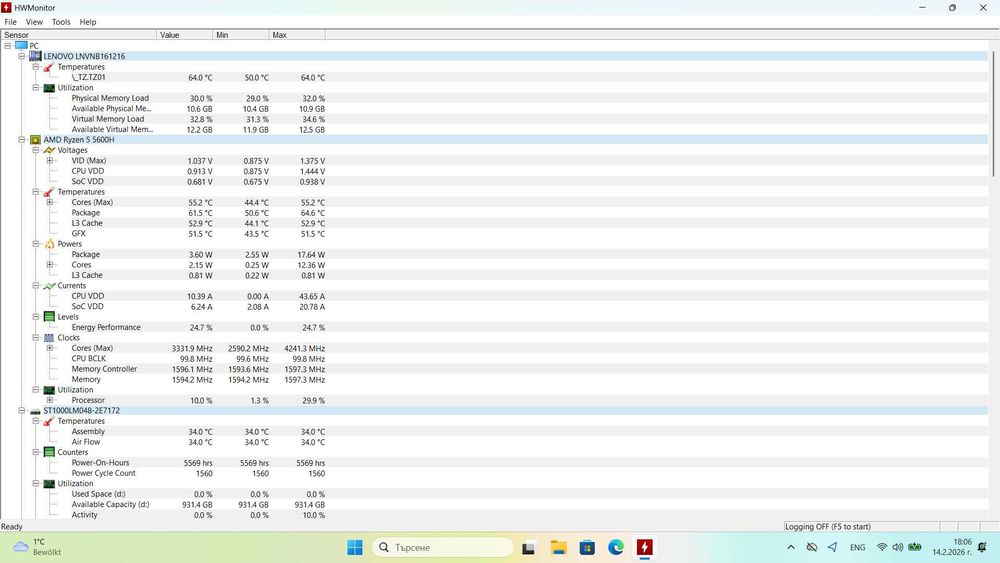Viewport: 1000px width, 563px height.
Task: Open the Help menu
Action: [87, 22]
